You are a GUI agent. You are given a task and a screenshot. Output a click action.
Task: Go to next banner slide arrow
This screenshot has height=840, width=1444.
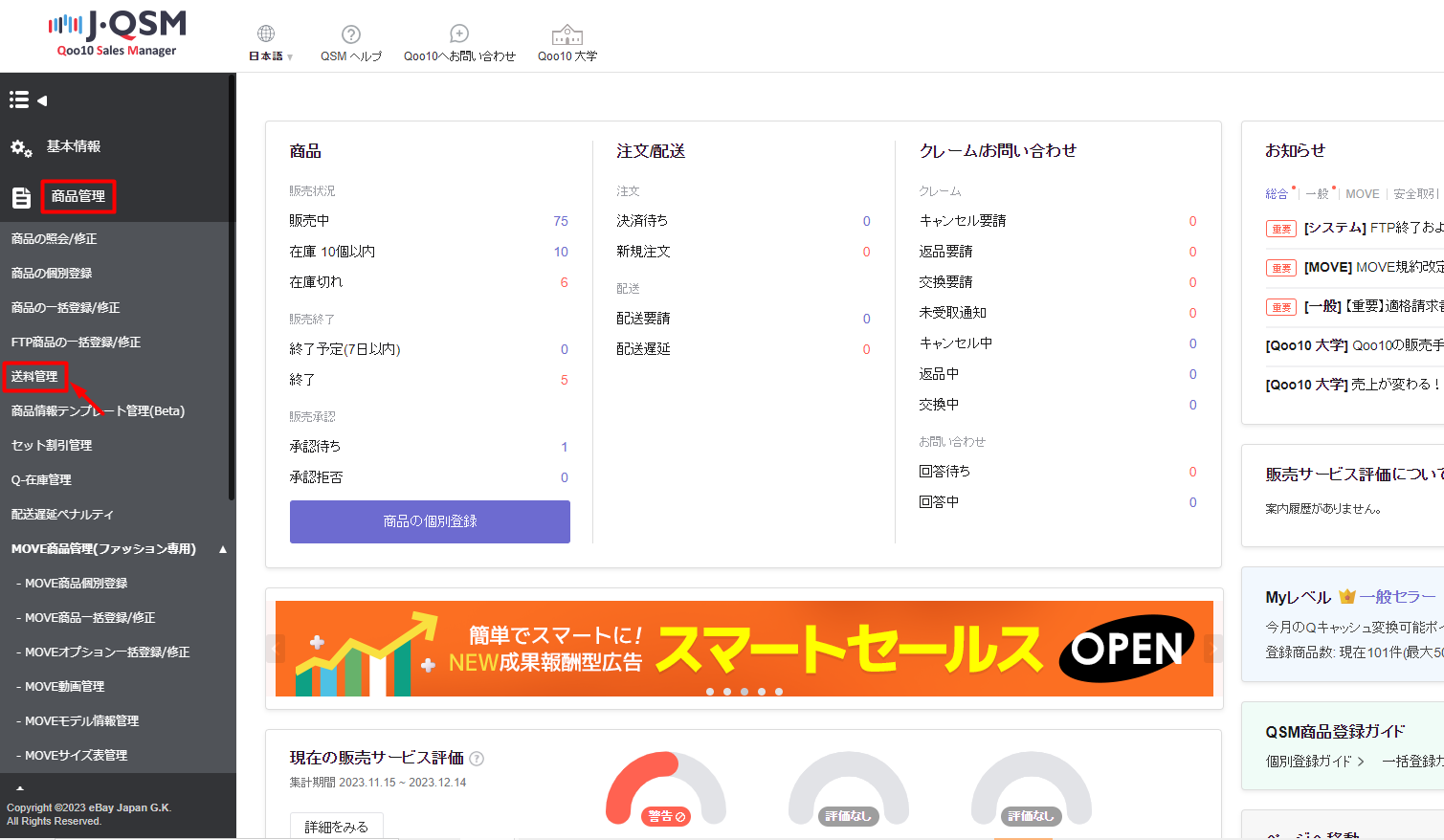[1213, 649]
